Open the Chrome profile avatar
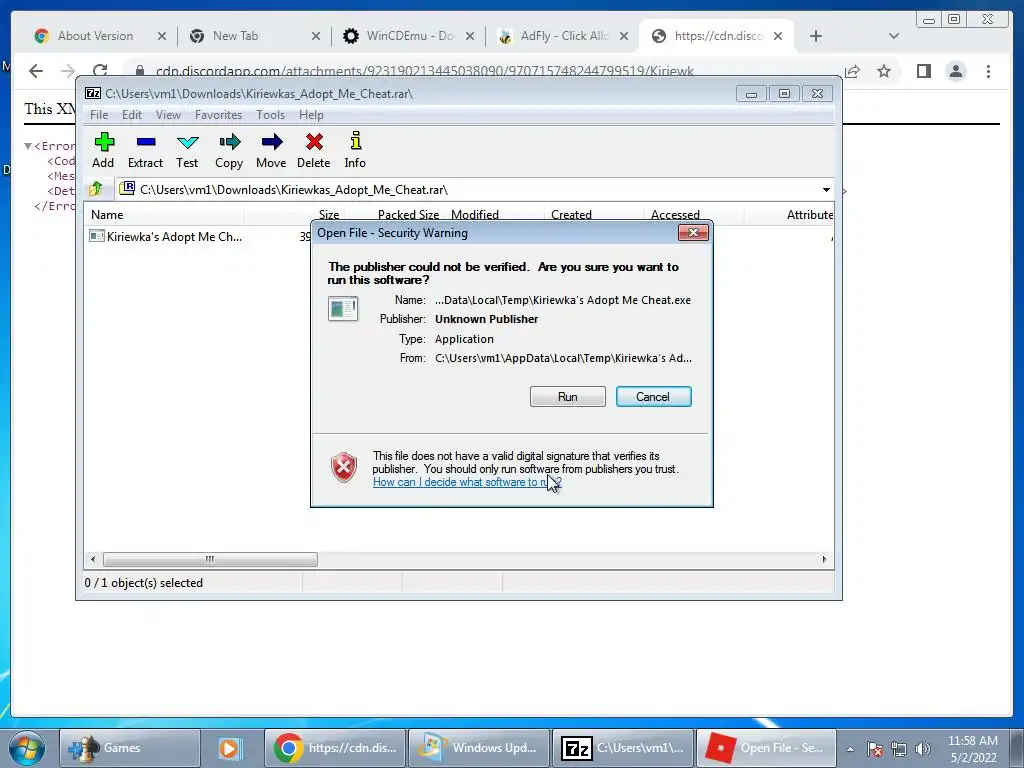This screenshot has height=768, width=1024. 956,71
